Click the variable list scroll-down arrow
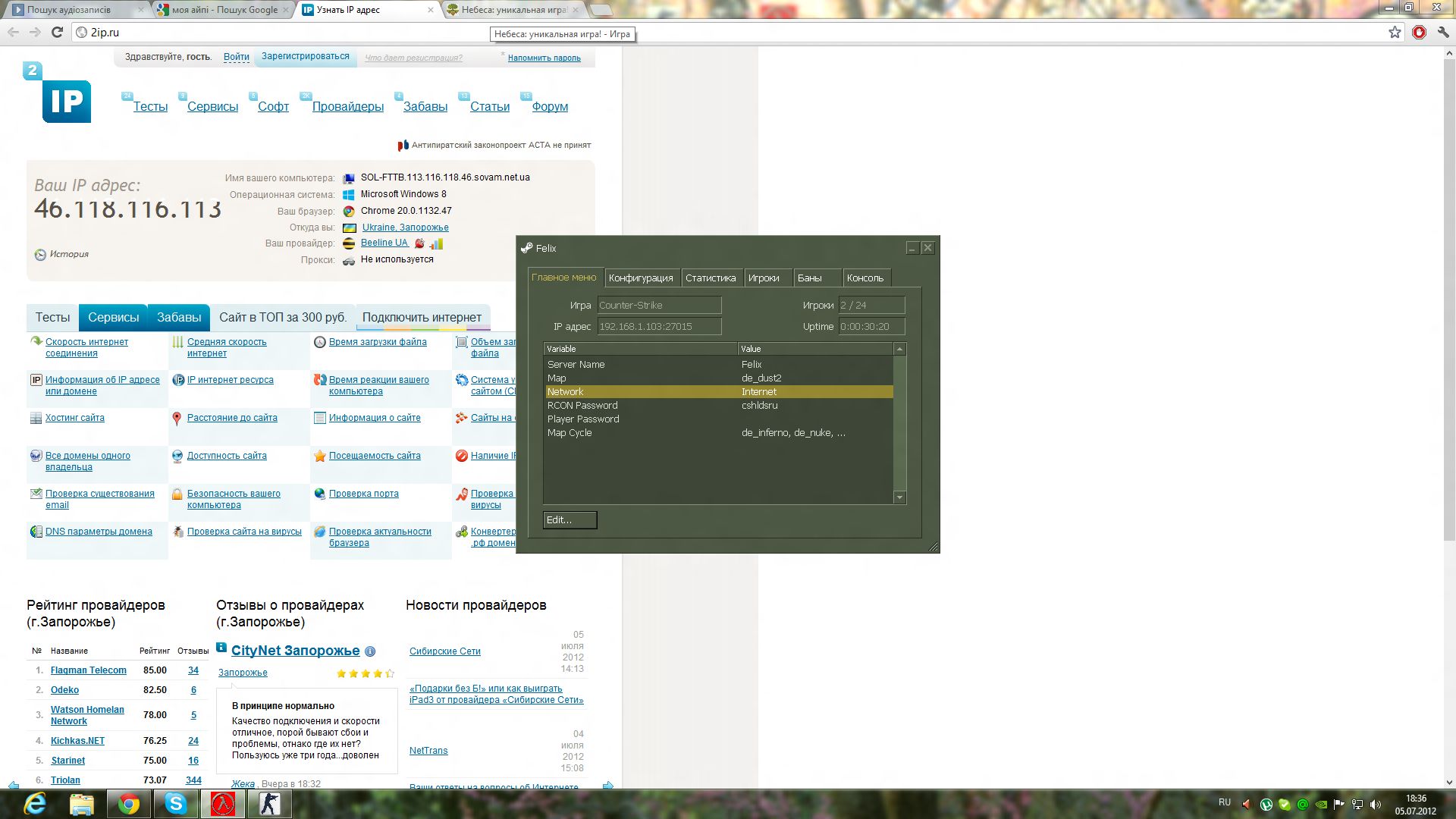The height and width of the screenshot is (819, 1456). [x=900, y=497]
